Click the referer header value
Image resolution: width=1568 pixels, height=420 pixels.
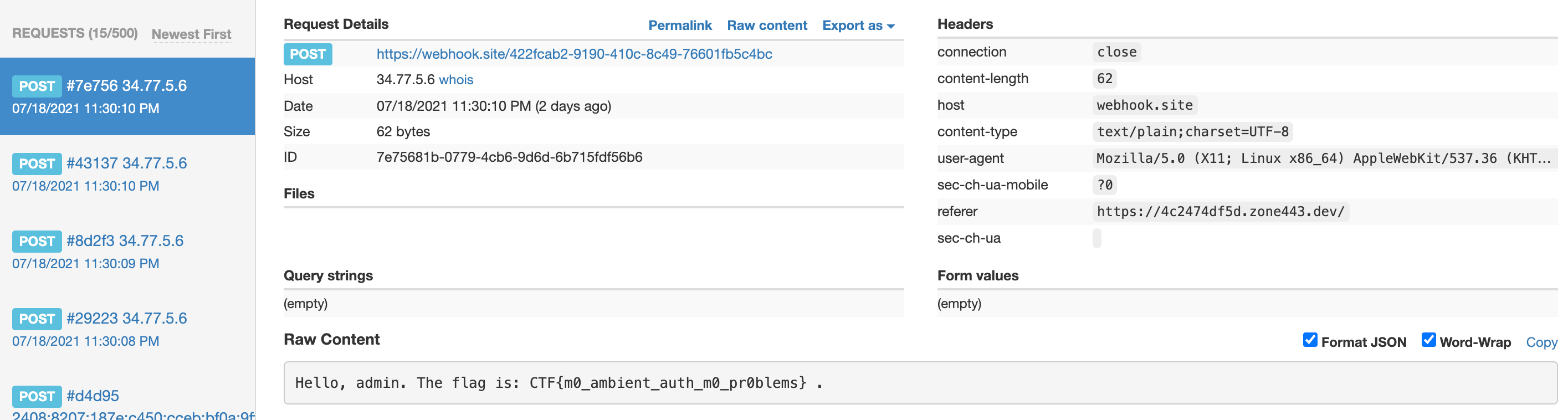coord(1221,212)
